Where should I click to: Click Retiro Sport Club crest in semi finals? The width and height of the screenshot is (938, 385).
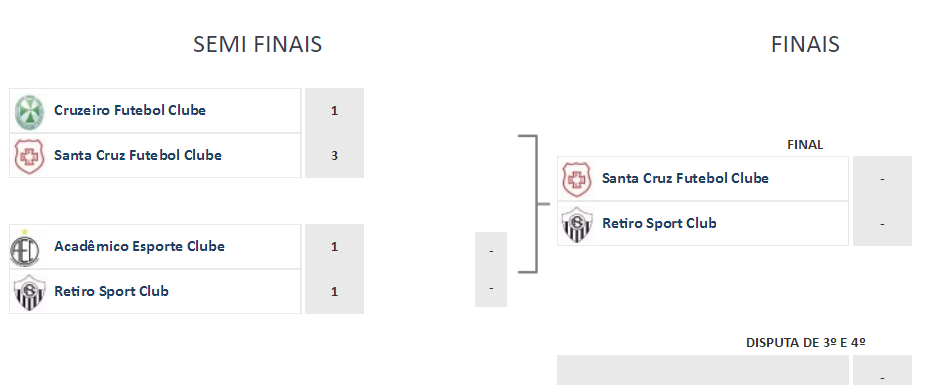(29, 292)
